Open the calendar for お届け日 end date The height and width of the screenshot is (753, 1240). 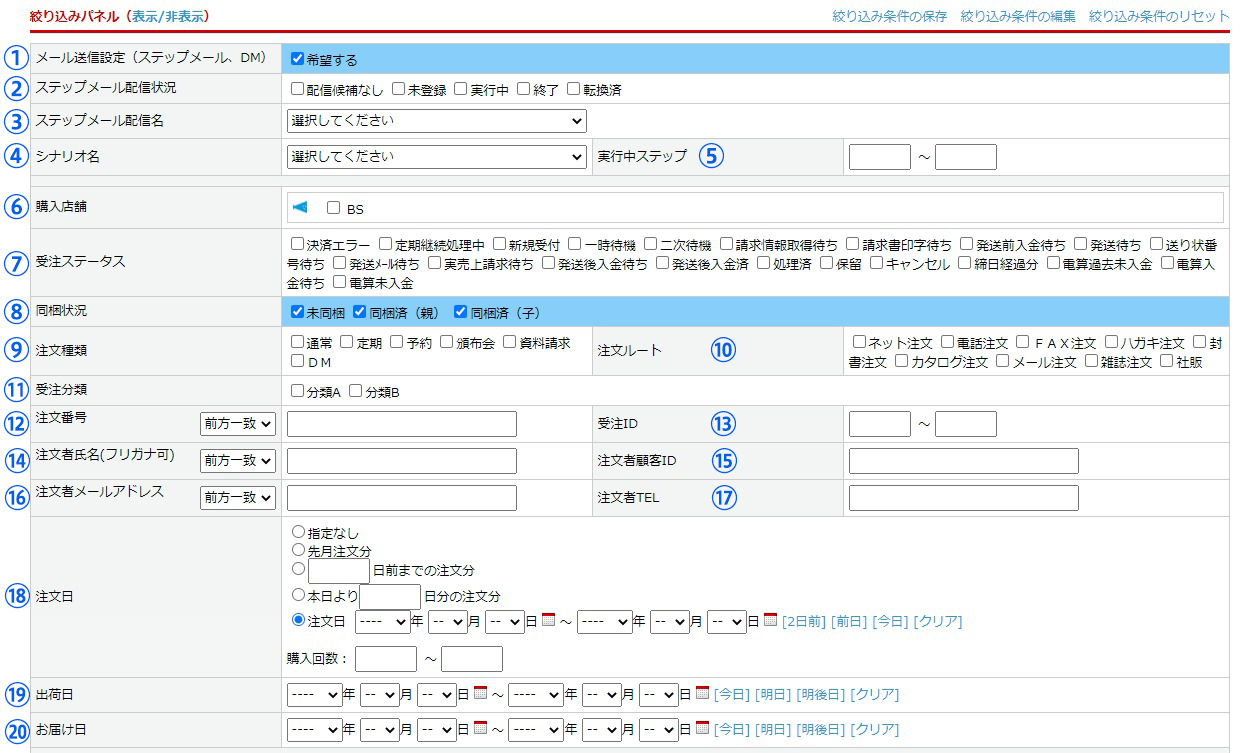702,729
